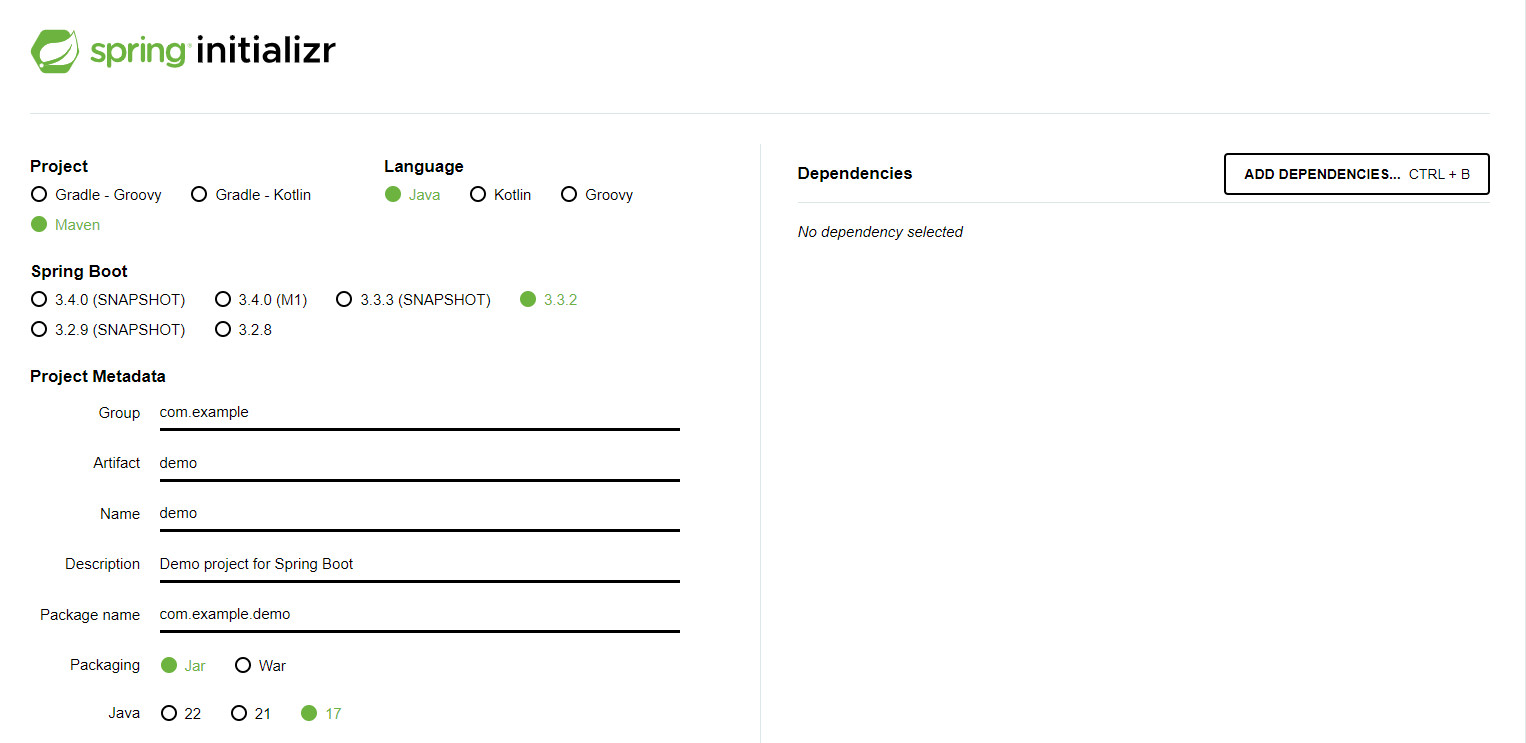
Task: Set packaging to War
Action: click(260, 666)
